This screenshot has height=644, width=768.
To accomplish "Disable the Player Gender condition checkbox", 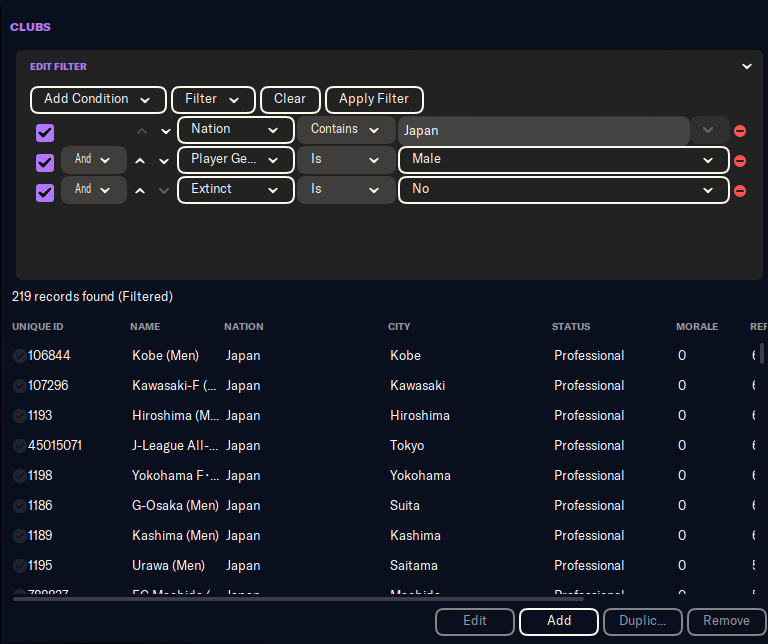I will [x=45, y=162].
